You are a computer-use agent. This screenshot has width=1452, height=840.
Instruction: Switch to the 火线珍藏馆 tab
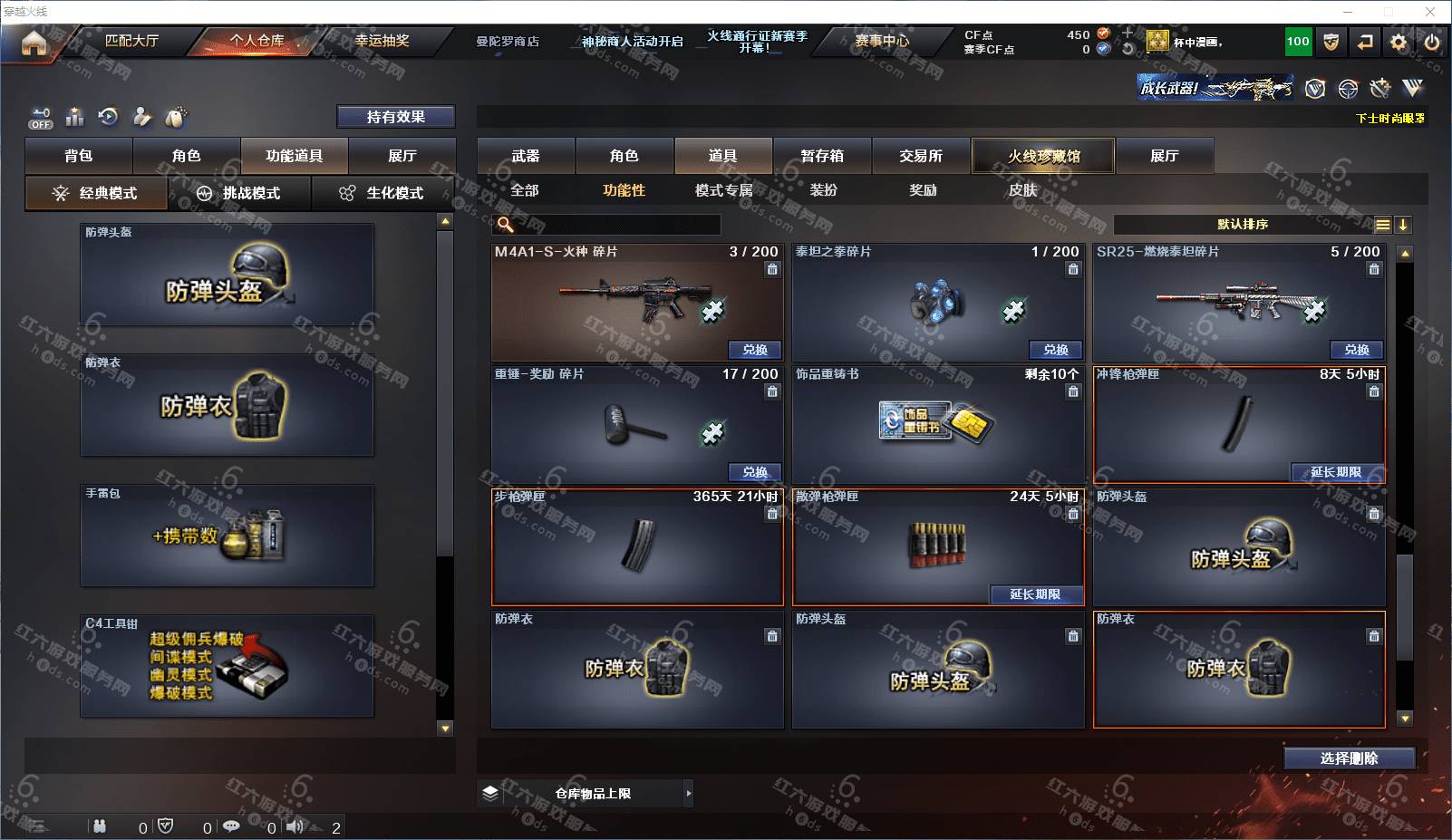[x=1043, y=156]
